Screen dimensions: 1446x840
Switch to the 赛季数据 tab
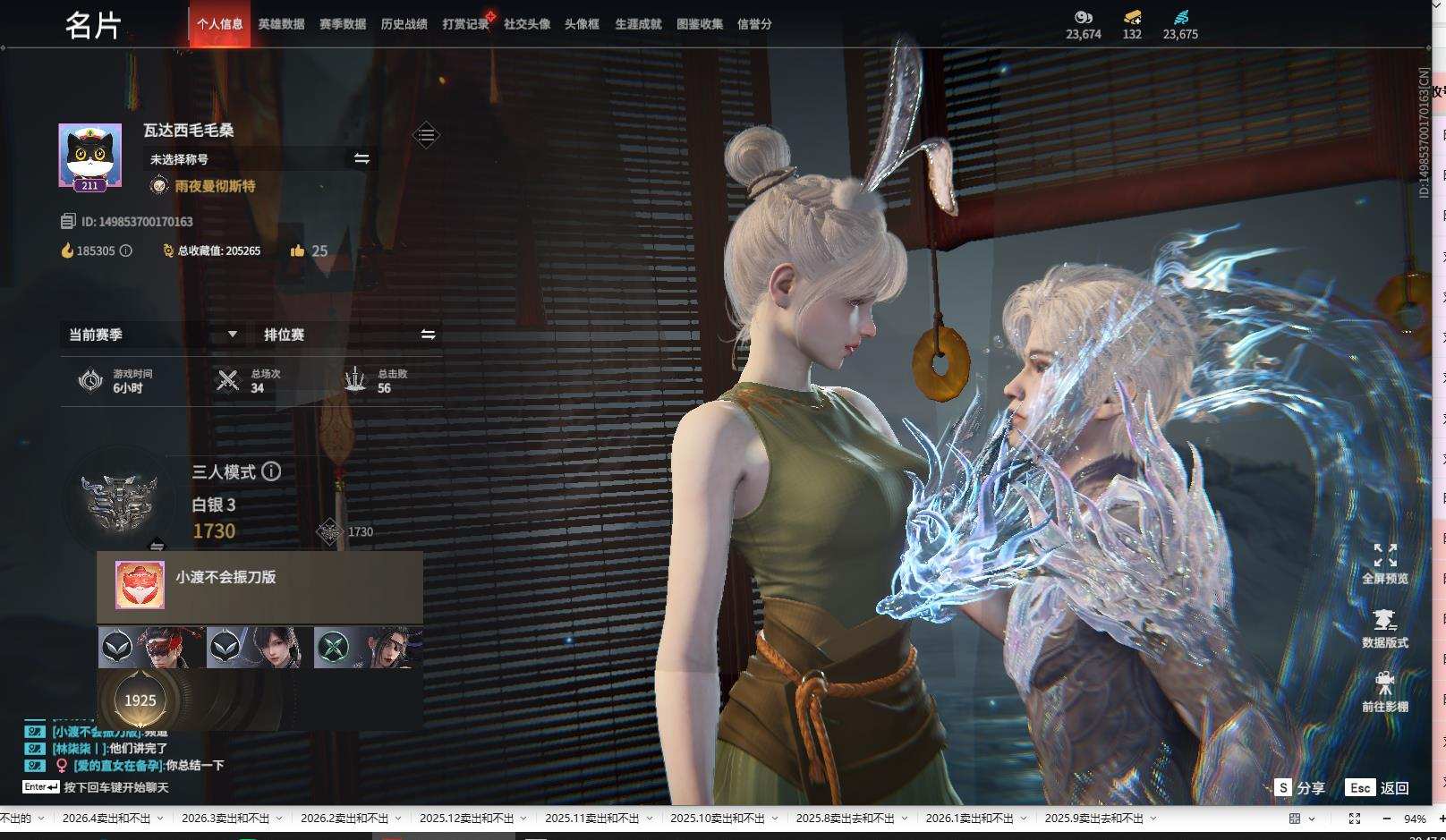[343, 24]
